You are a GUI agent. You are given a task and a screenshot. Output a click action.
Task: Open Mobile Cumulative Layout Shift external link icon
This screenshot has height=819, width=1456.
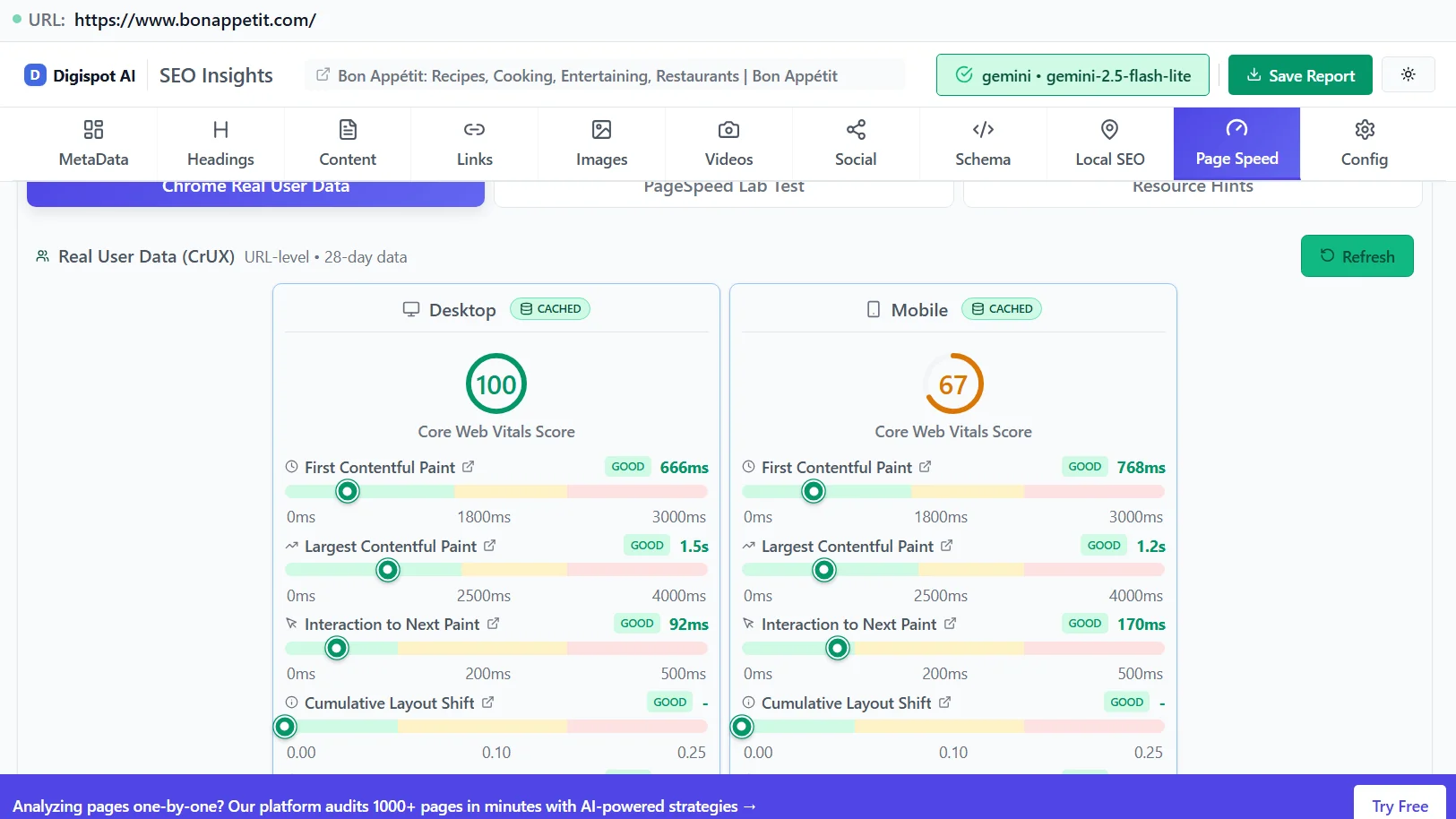(945, 703)
